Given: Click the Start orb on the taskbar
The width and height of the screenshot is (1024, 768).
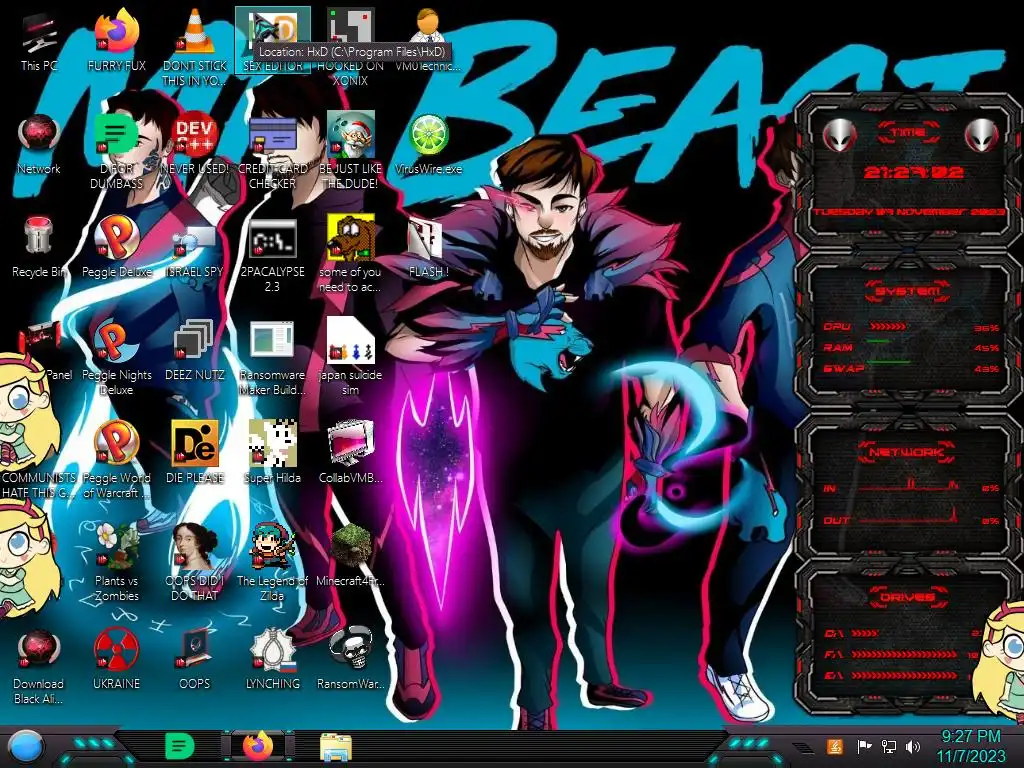Looking at the screenshot, I should 26,746.
